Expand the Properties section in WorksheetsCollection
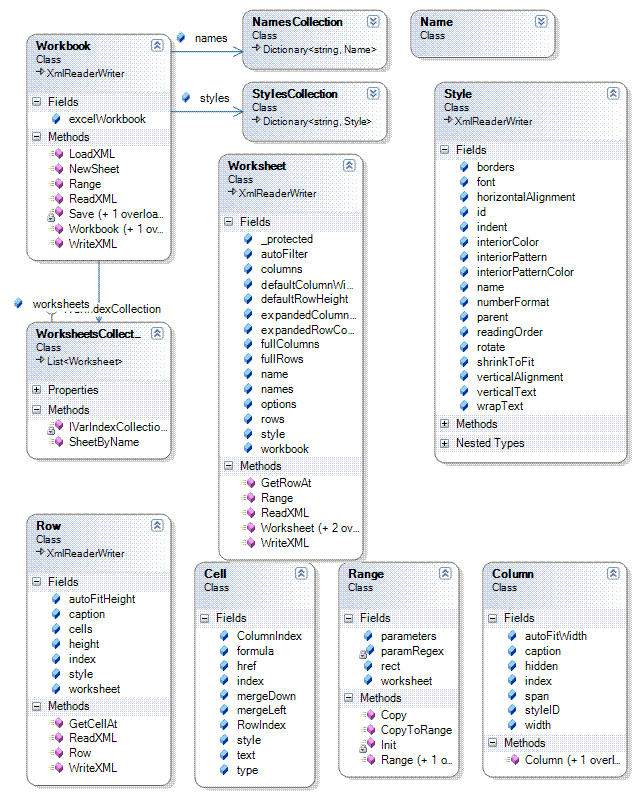 [37, 390]
